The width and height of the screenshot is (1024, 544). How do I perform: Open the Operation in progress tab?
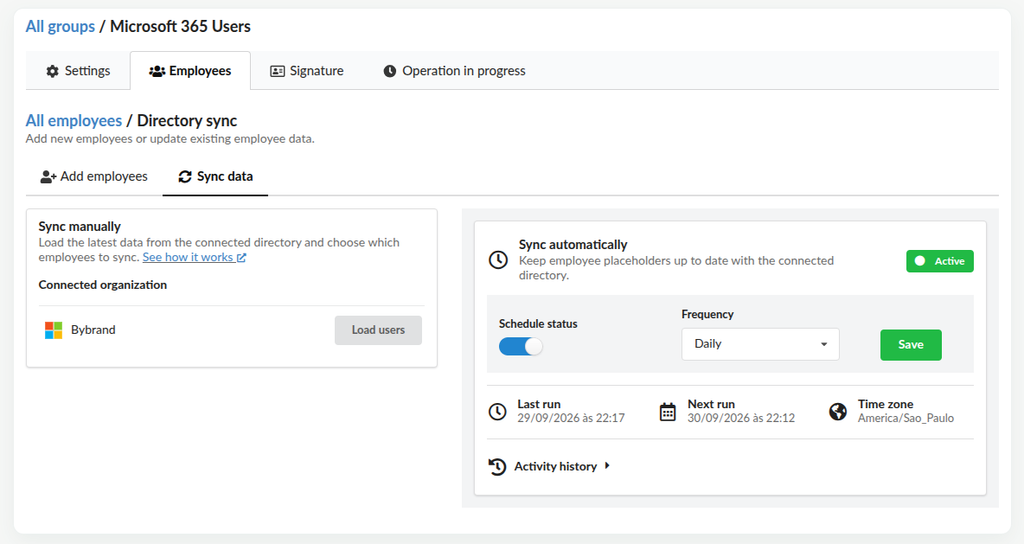click(454, 71)
